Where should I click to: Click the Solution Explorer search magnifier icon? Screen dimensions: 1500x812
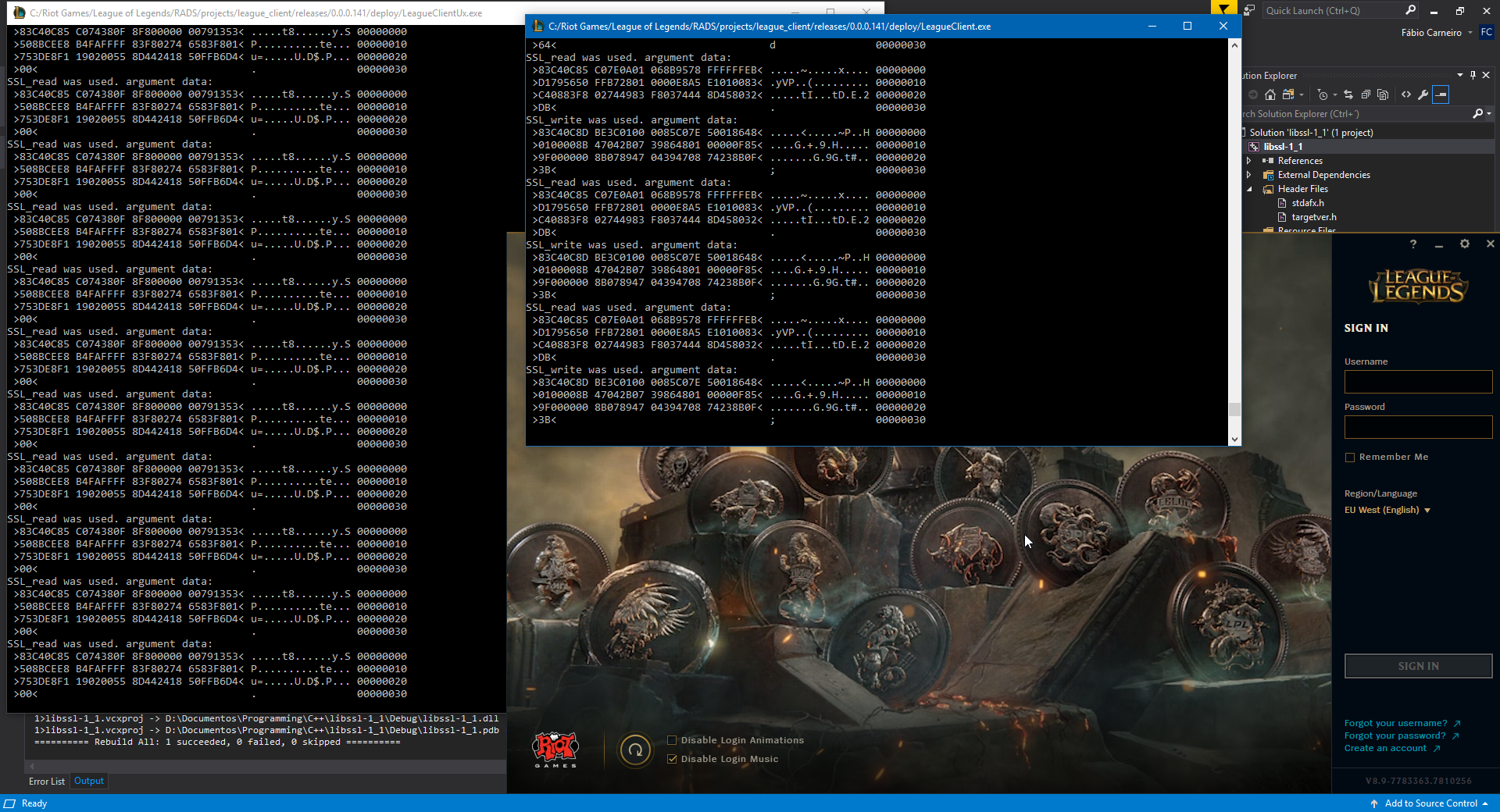(x=1477, y=114)
